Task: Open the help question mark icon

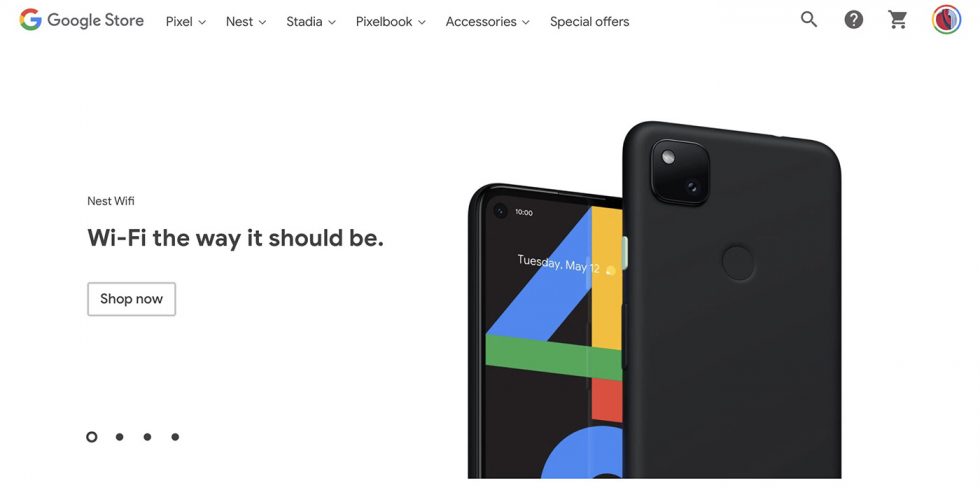Action: click(853, 20)
